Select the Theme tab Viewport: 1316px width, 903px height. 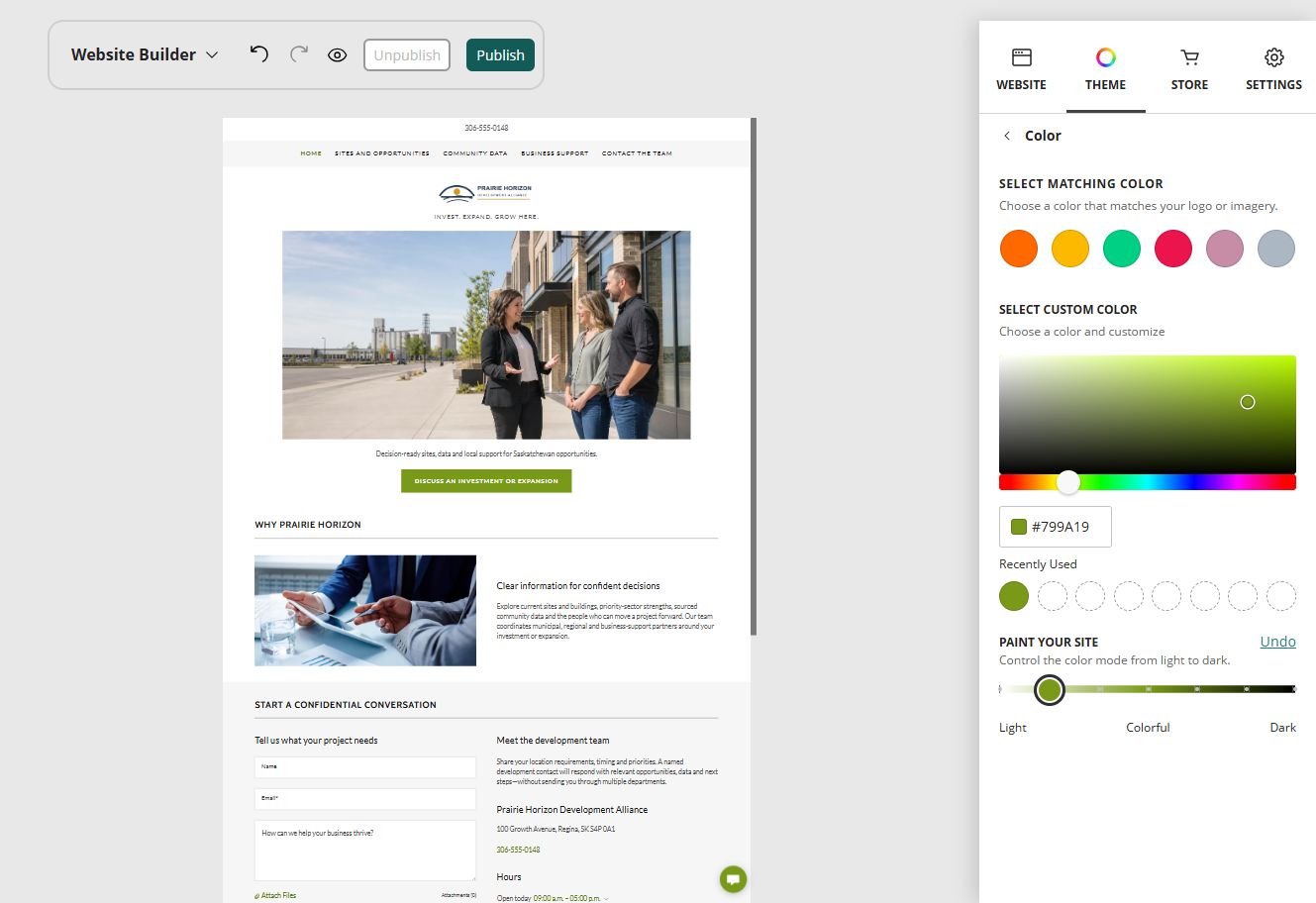coord(1105,69)
